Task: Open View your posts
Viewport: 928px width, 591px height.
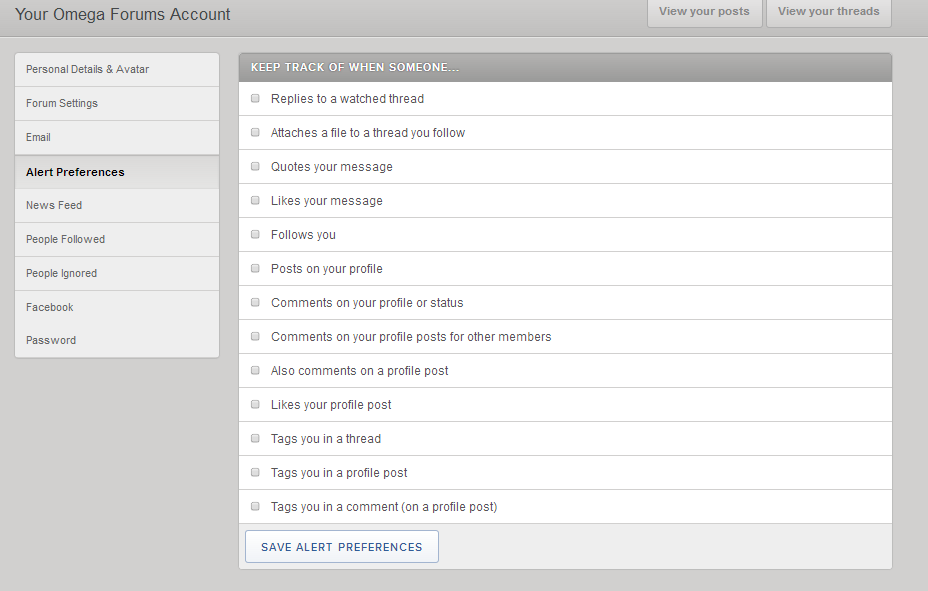Action: pos(704,12)
